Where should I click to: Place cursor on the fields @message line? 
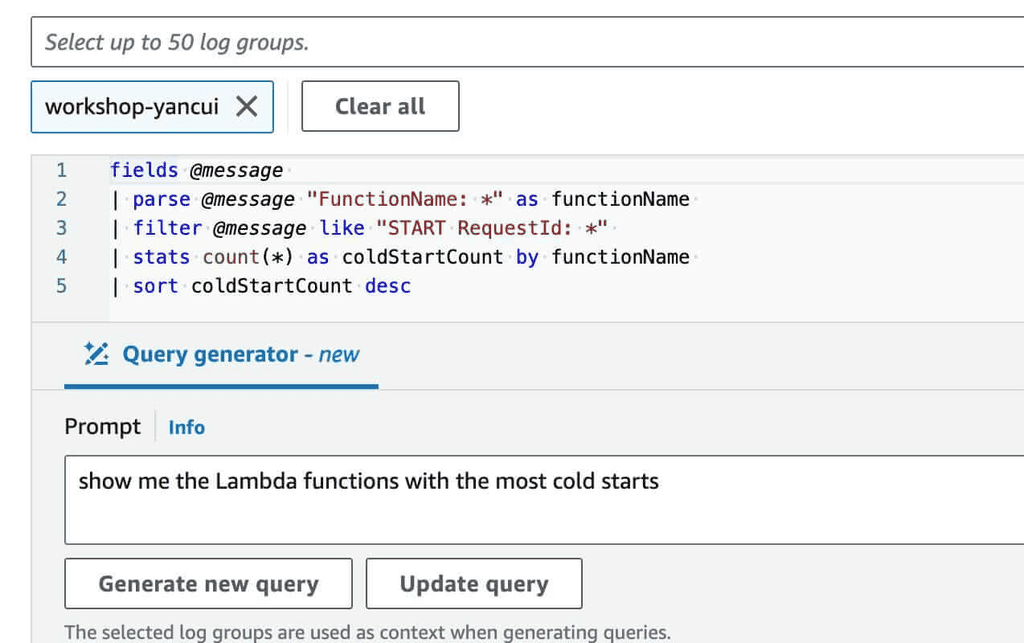pos(196,170)
